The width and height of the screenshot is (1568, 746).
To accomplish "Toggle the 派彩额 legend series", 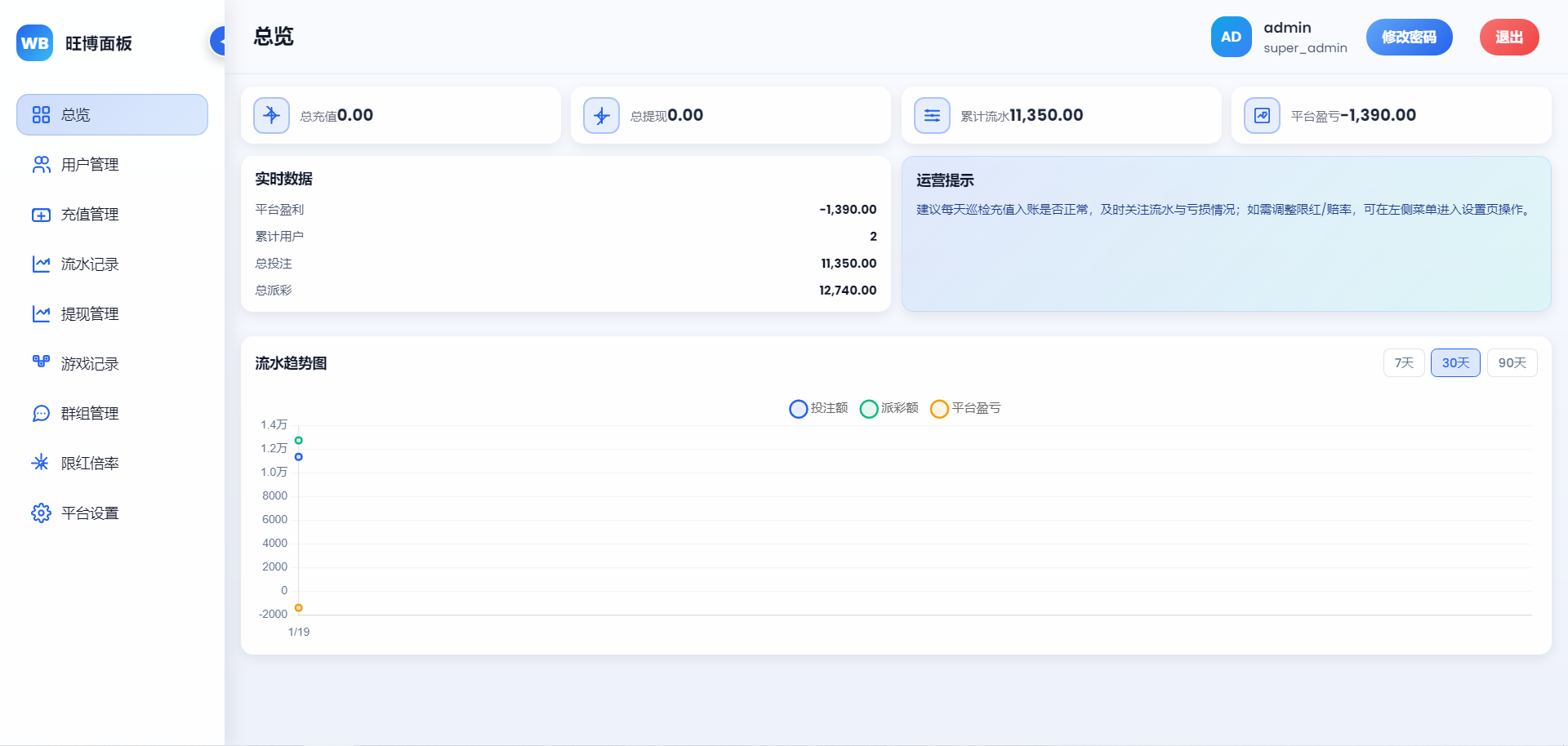I will coord(889,408).
